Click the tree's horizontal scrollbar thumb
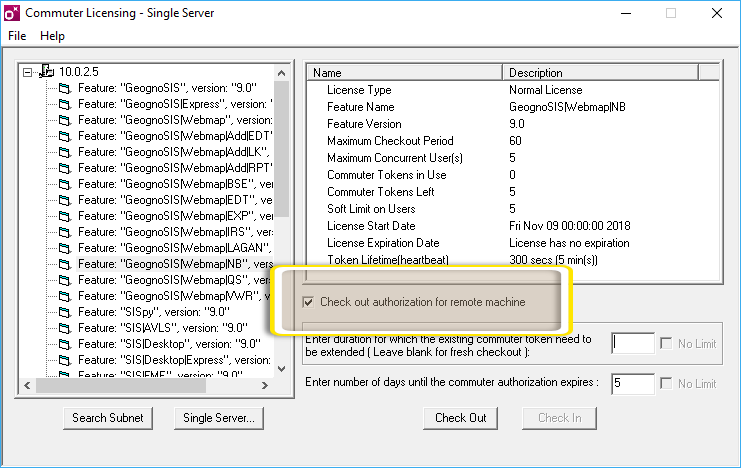This screenshot has height=468, width=741. [121, 385]
